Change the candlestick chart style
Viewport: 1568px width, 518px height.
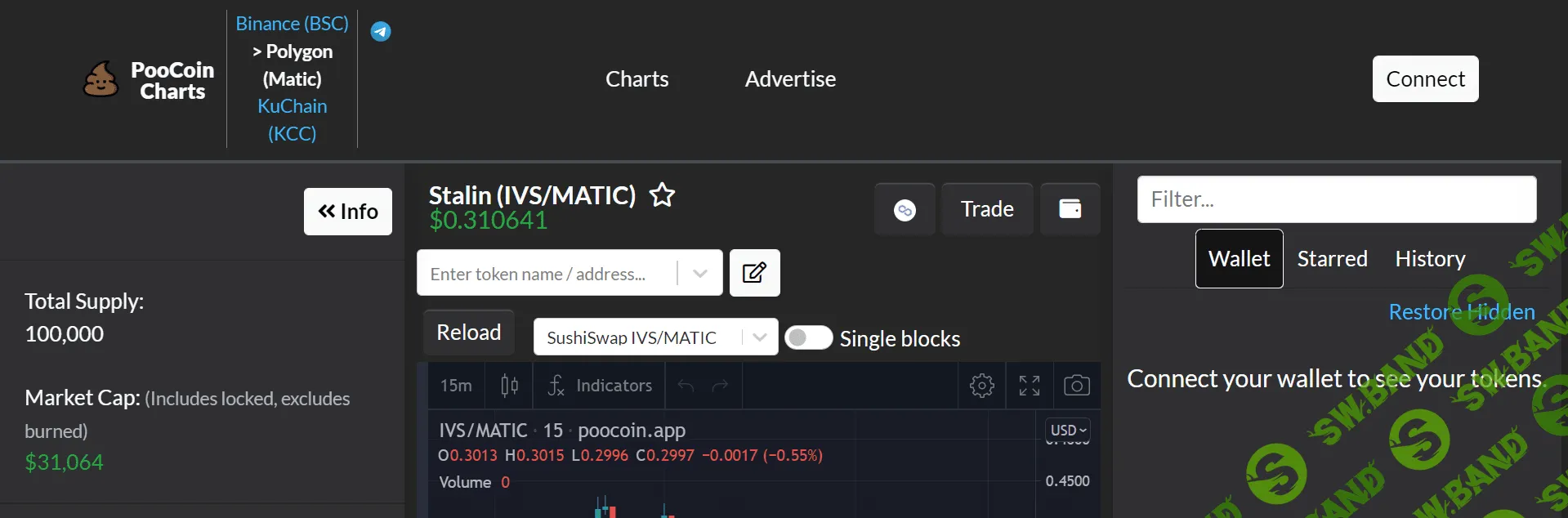pyautogui.click(x=509, y=386)
